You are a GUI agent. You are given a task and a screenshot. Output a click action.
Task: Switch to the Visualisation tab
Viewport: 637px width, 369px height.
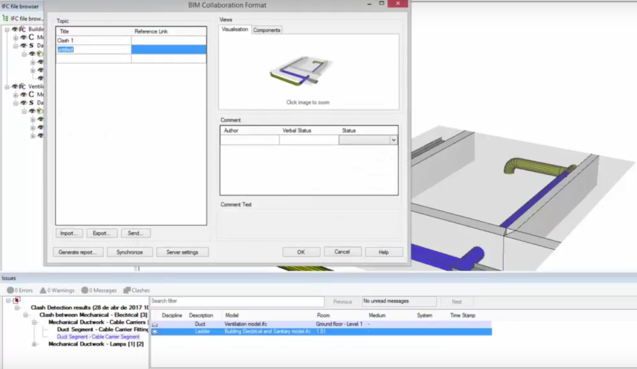(x=235, y=29)
